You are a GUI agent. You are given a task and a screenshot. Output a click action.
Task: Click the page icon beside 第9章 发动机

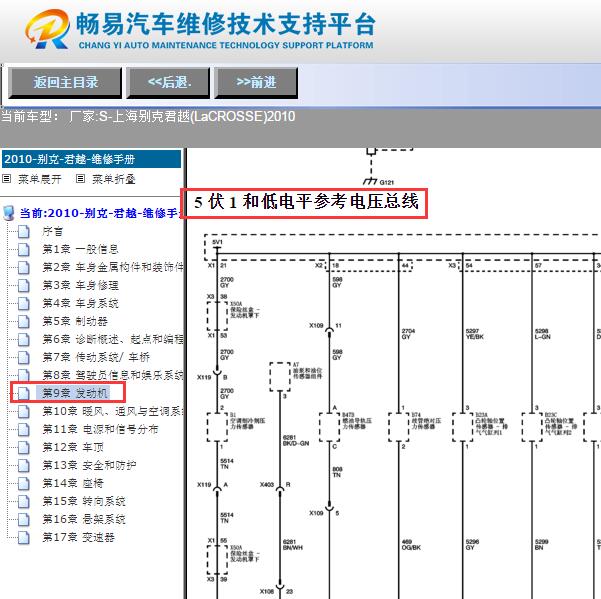point(23,393)
